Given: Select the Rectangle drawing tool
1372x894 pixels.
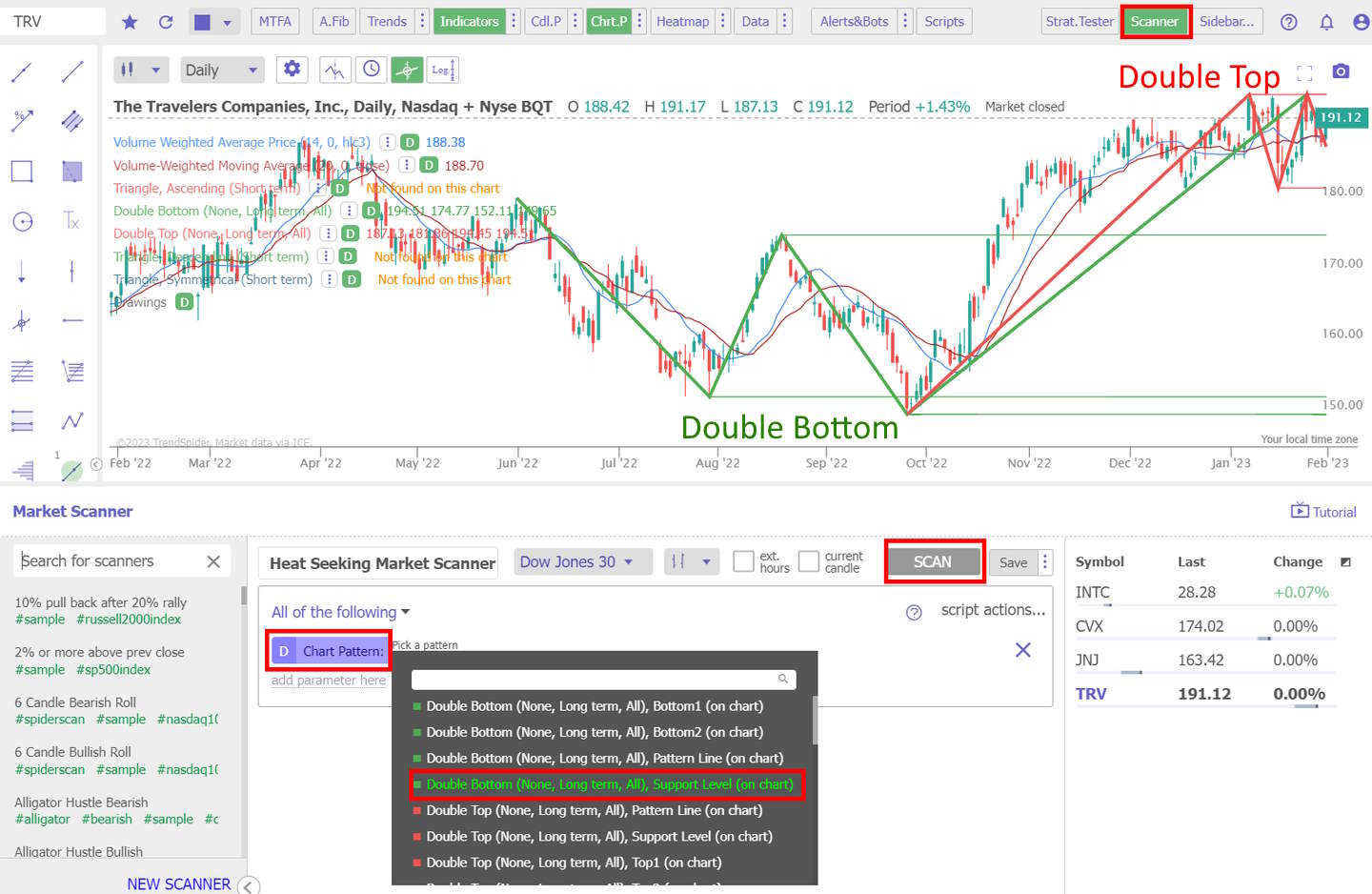Looking at the screenshot, I should pos(21,171).
